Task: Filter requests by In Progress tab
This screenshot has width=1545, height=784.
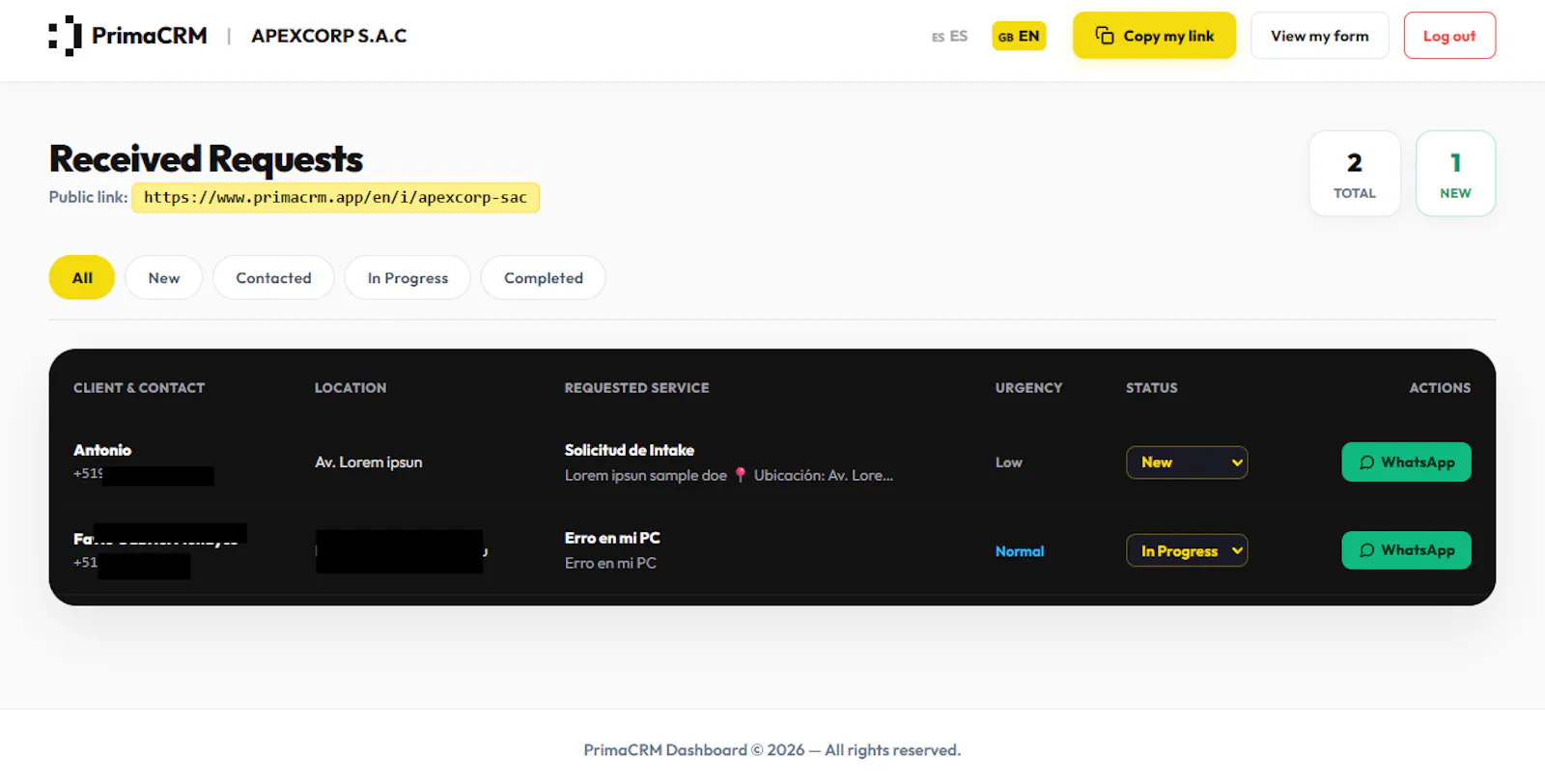Action: (x=407, y=278)
